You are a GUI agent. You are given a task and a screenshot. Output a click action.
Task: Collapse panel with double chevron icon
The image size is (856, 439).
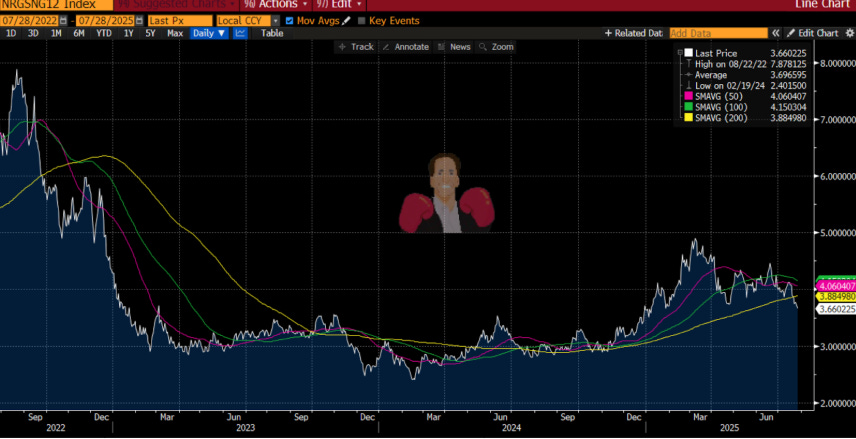[x=776, y=33]
